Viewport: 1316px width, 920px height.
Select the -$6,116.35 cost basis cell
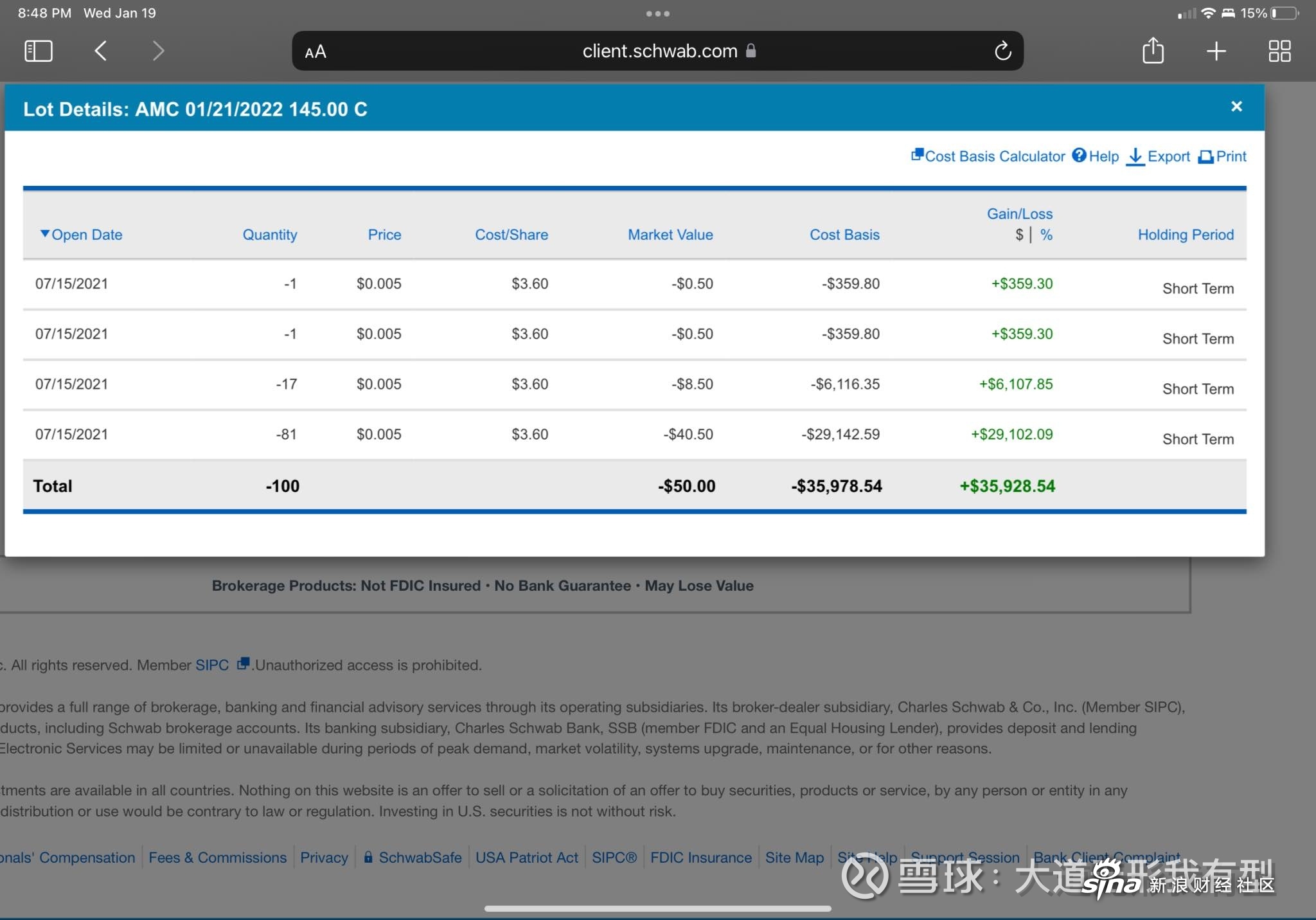tap(845, 384)
